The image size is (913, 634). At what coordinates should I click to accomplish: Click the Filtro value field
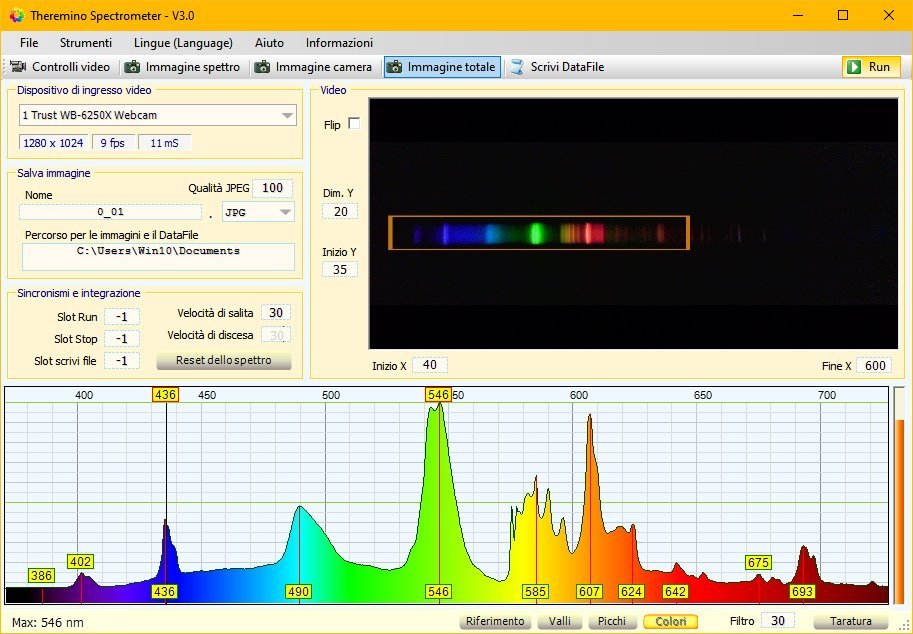[x=776, y=621]
